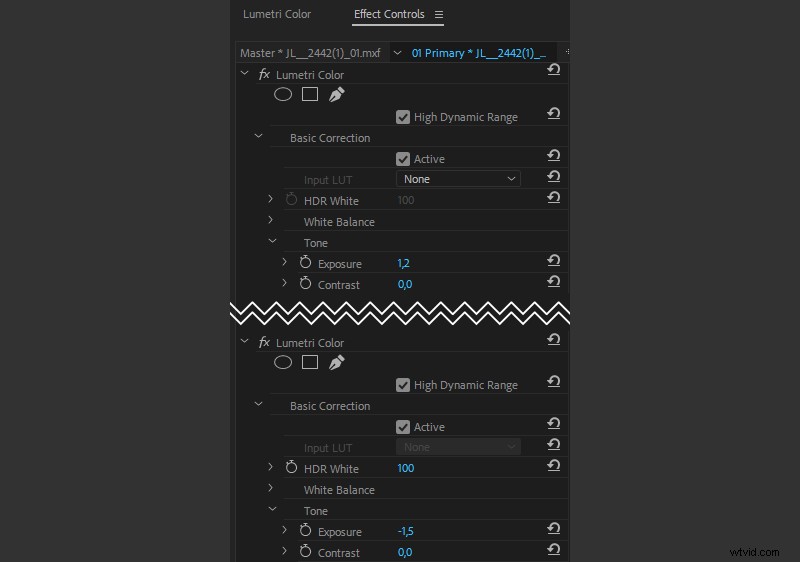
Task: Reset the Active setting in the second Lumetri Color effect
Action: (x=554, y=423)
